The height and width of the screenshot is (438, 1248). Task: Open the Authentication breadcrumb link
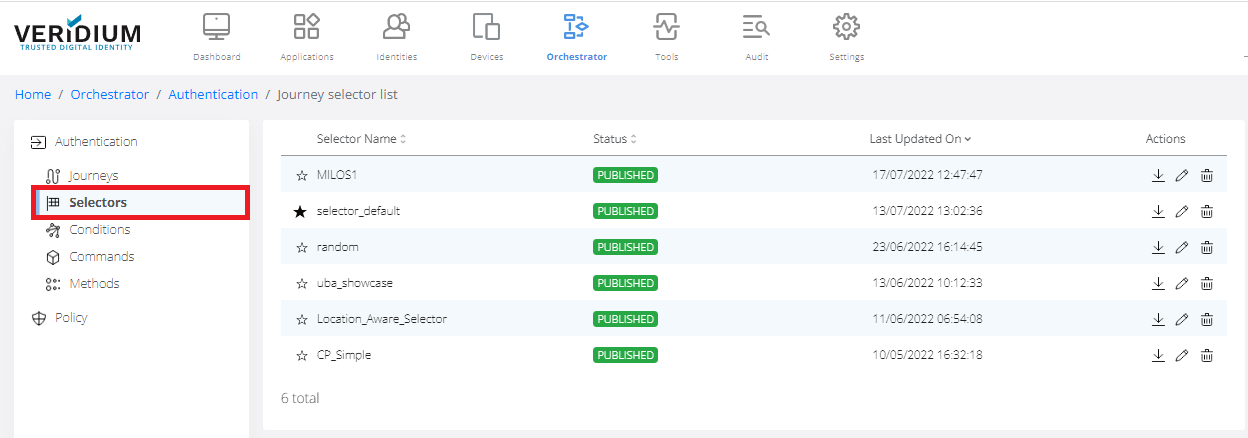tap(213, 94)
